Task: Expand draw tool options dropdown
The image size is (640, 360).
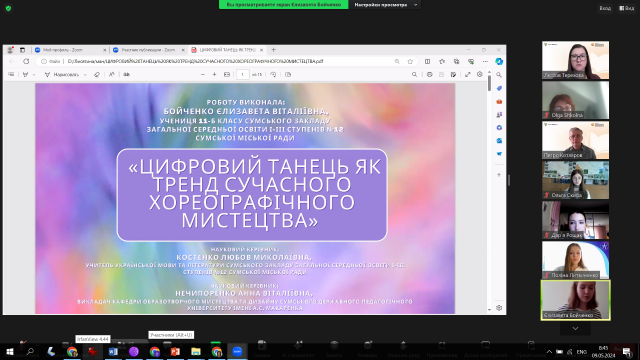Action: point(85,75)
